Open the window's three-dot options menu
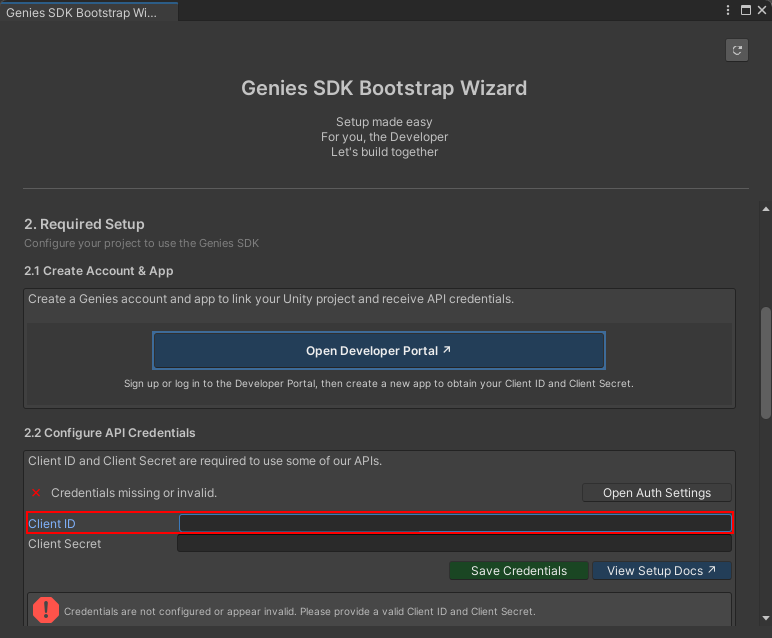The image size is (772, 638). tap(728, 10)
